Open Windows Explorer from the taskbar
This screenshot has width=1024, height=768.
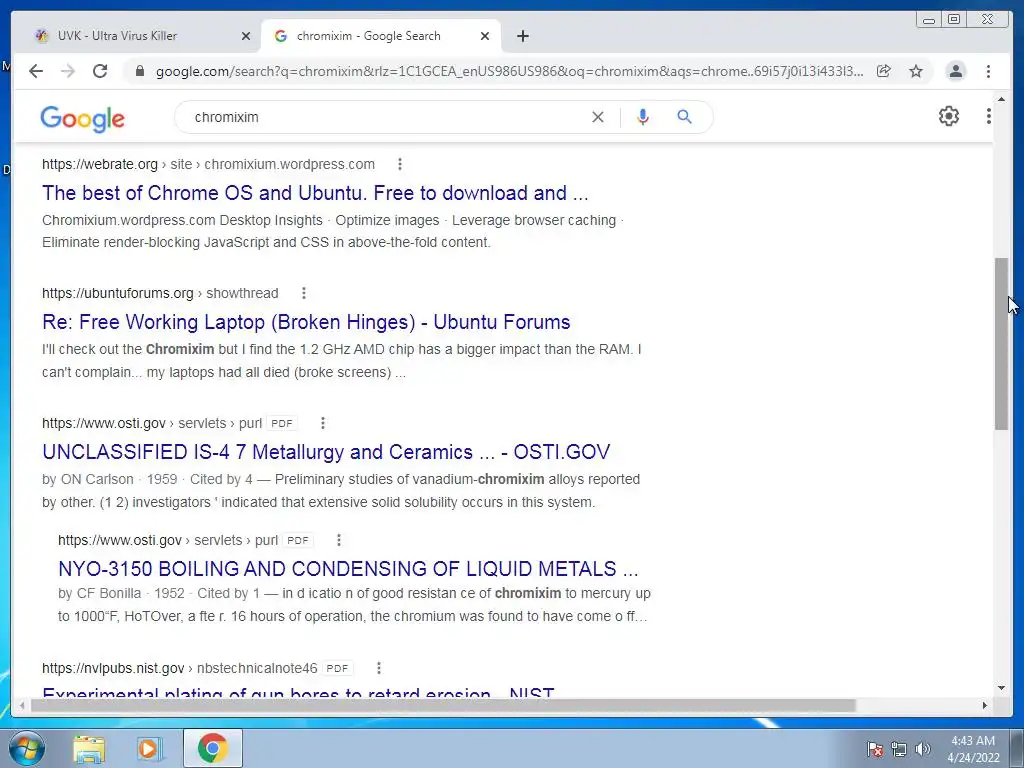(x=89, y=749)
